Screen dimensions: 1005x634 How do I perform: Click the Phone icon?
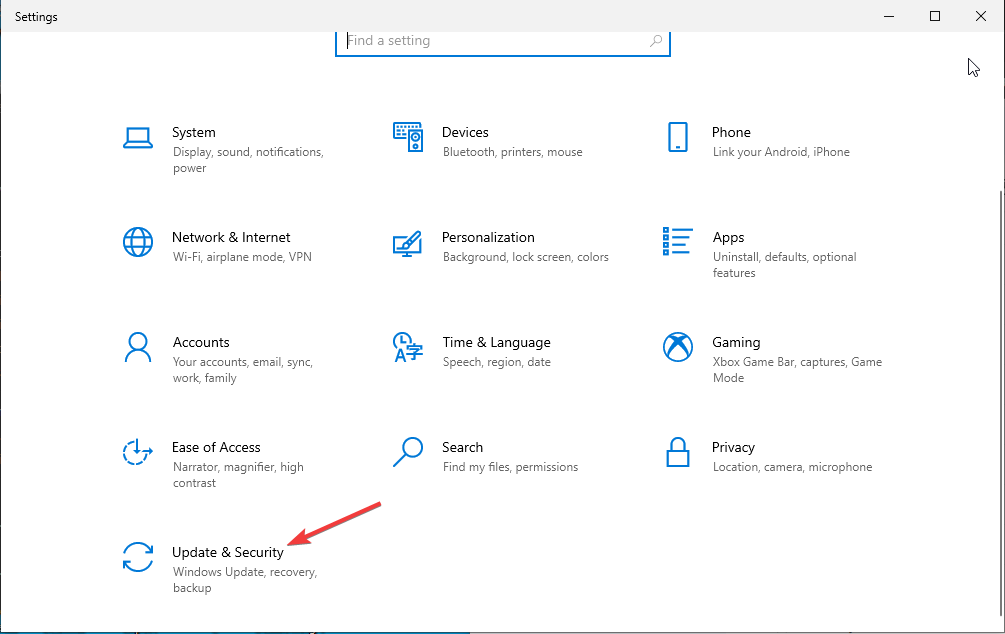click(x=677, y=137)
